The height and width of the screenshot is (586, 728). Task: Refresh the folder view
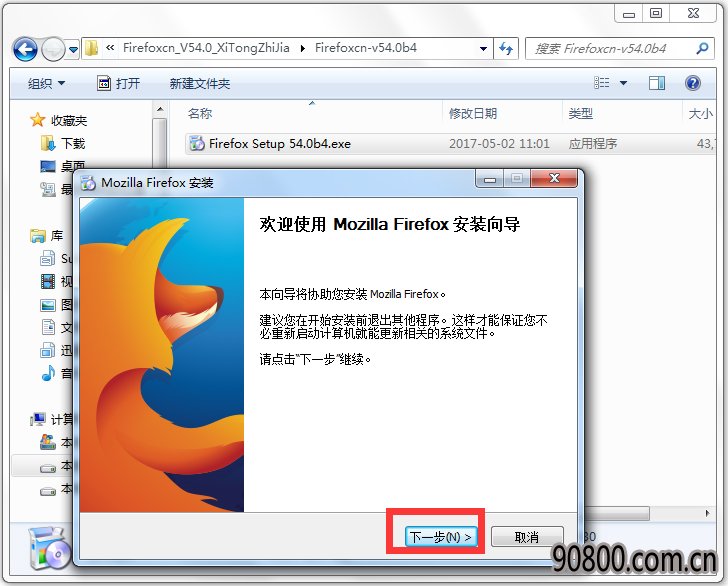506,49
